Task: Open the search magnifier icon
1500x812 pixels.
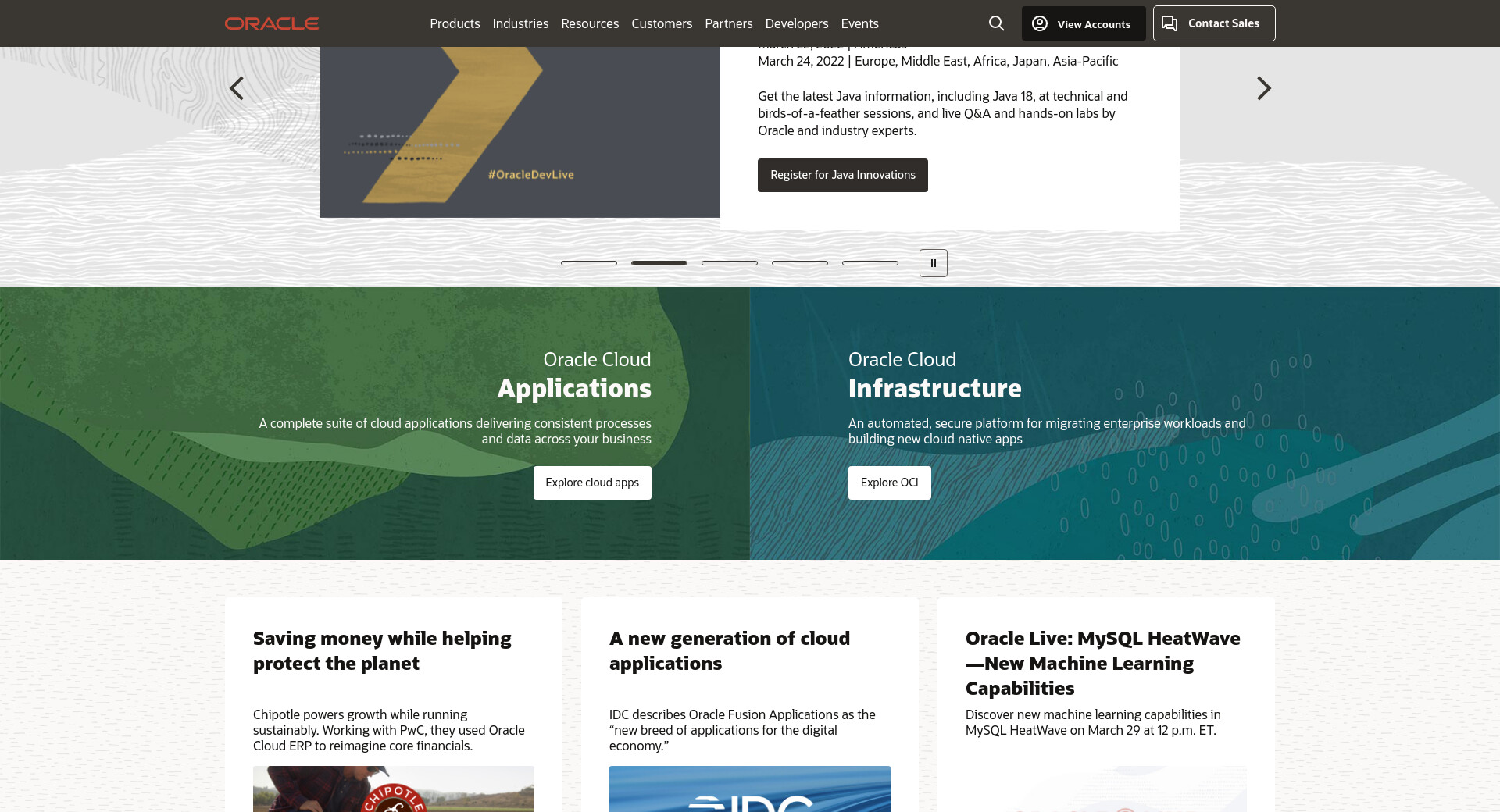Action: 996,23
